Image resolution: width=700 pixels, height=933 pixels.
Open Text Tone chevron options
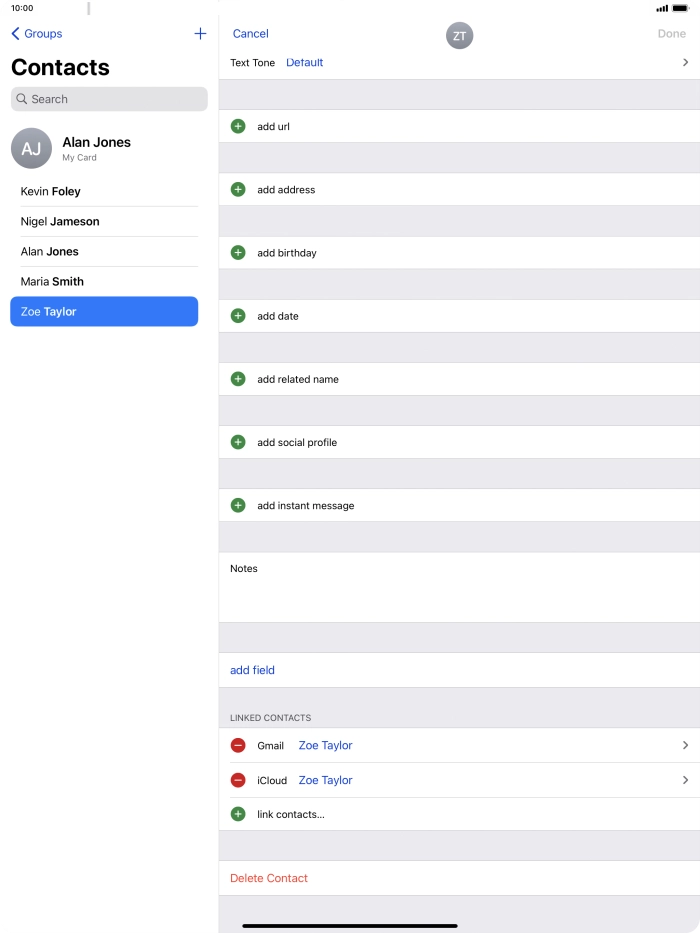tap(685, 62)
